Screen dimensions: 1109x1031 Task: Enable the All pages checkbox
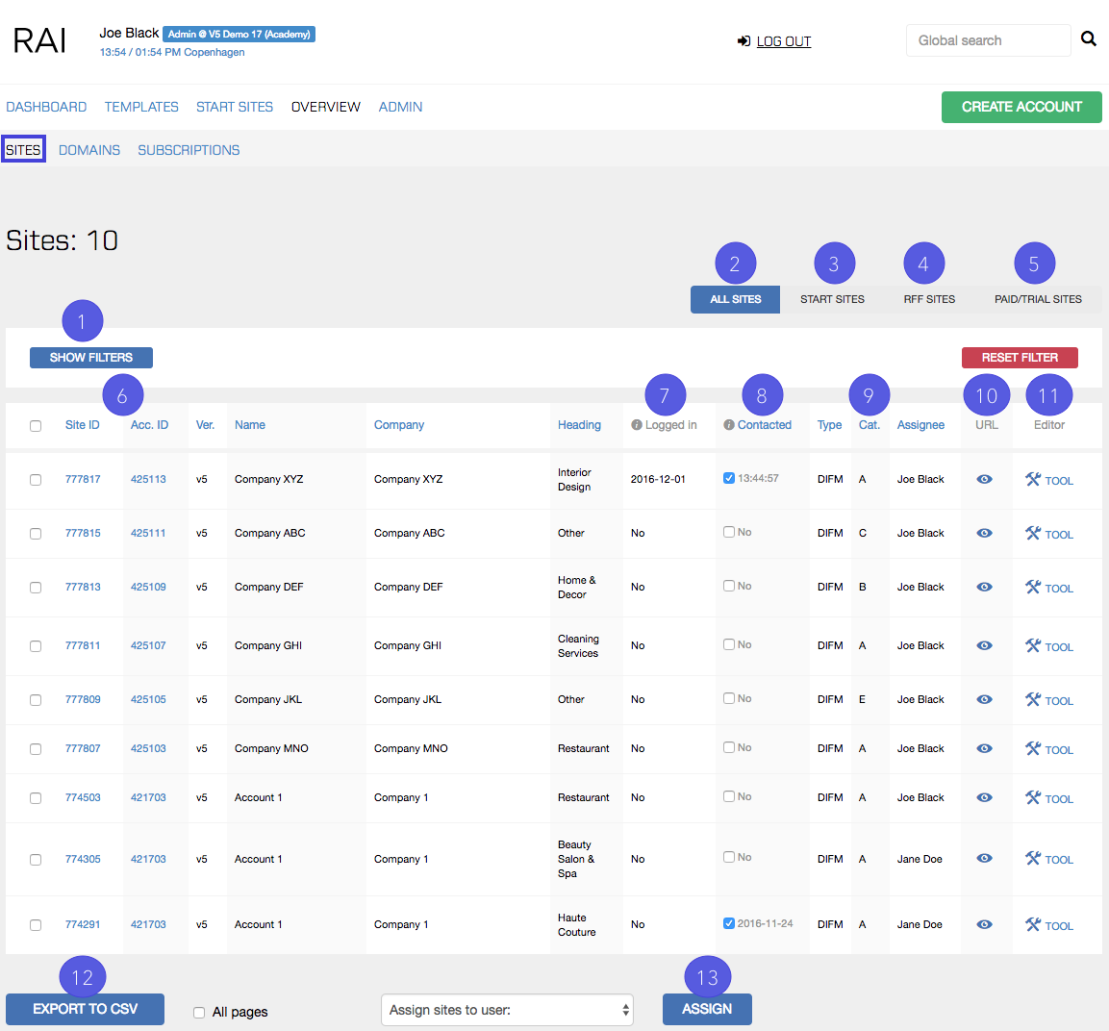pos(198,1011)
